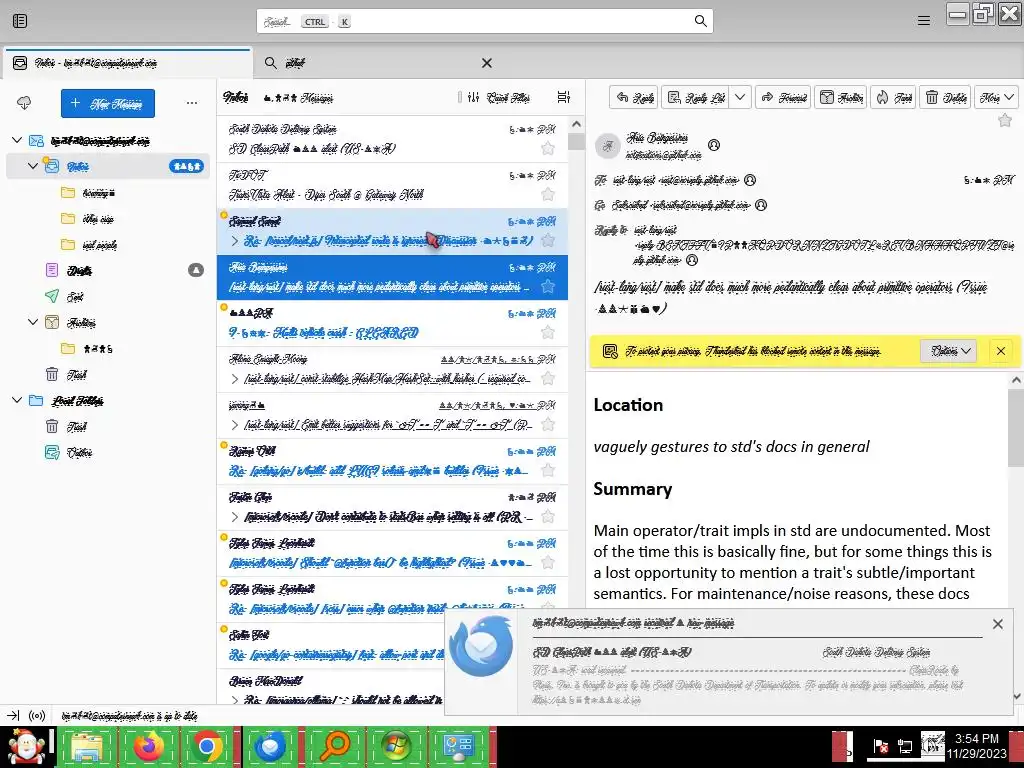Star the open message in header pane

1005,120
